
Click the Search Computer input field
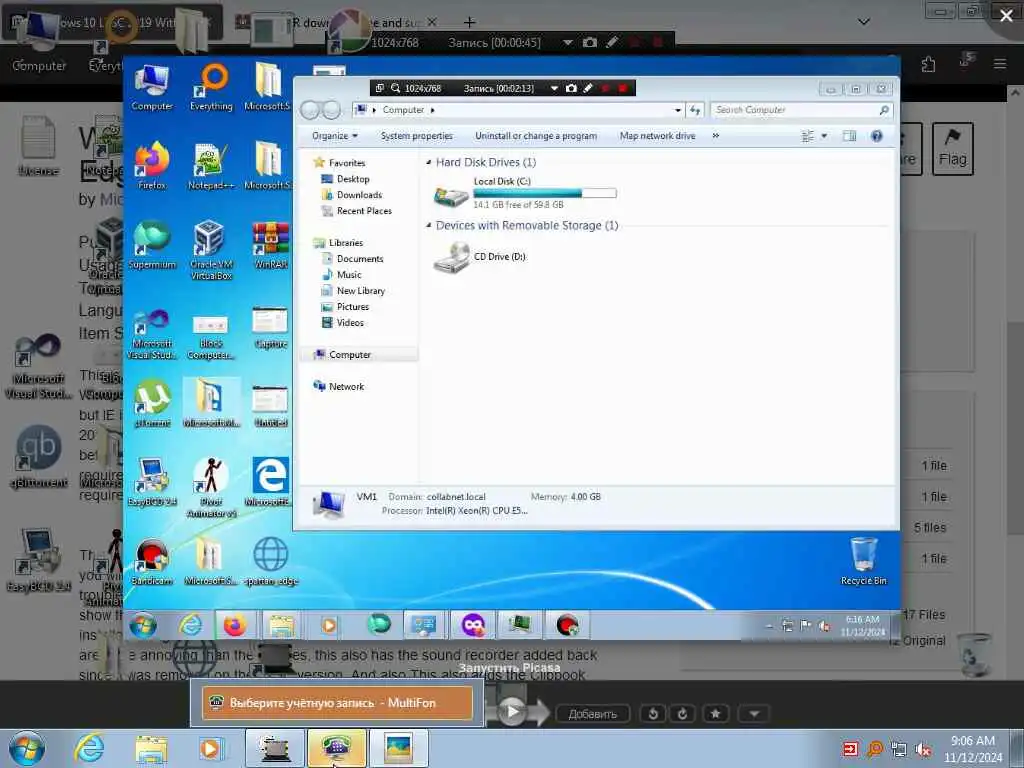pos(801,110)
